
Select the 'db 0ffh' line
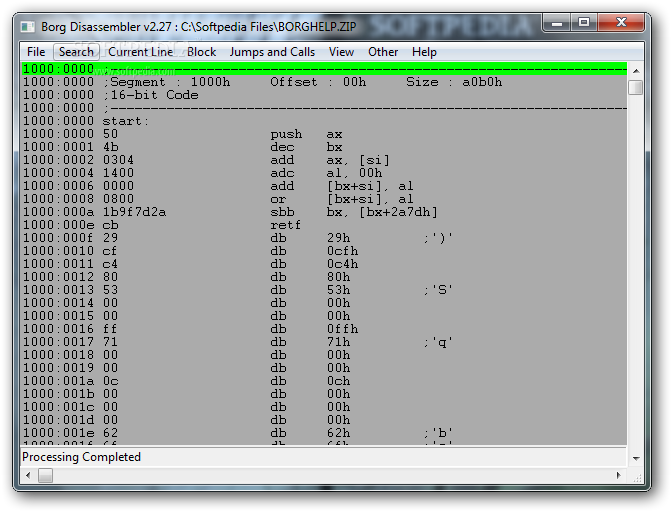(x=324, y=329)
